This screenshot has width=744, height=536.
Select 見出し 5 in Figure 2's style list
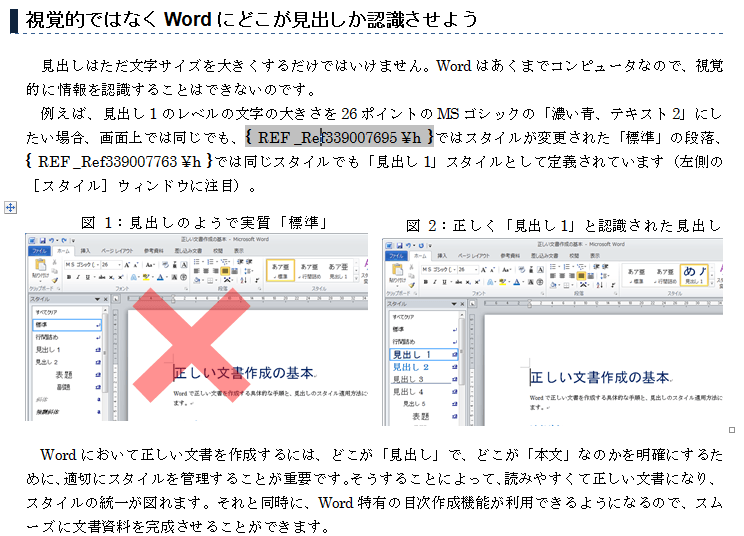(x=424, y=404)
